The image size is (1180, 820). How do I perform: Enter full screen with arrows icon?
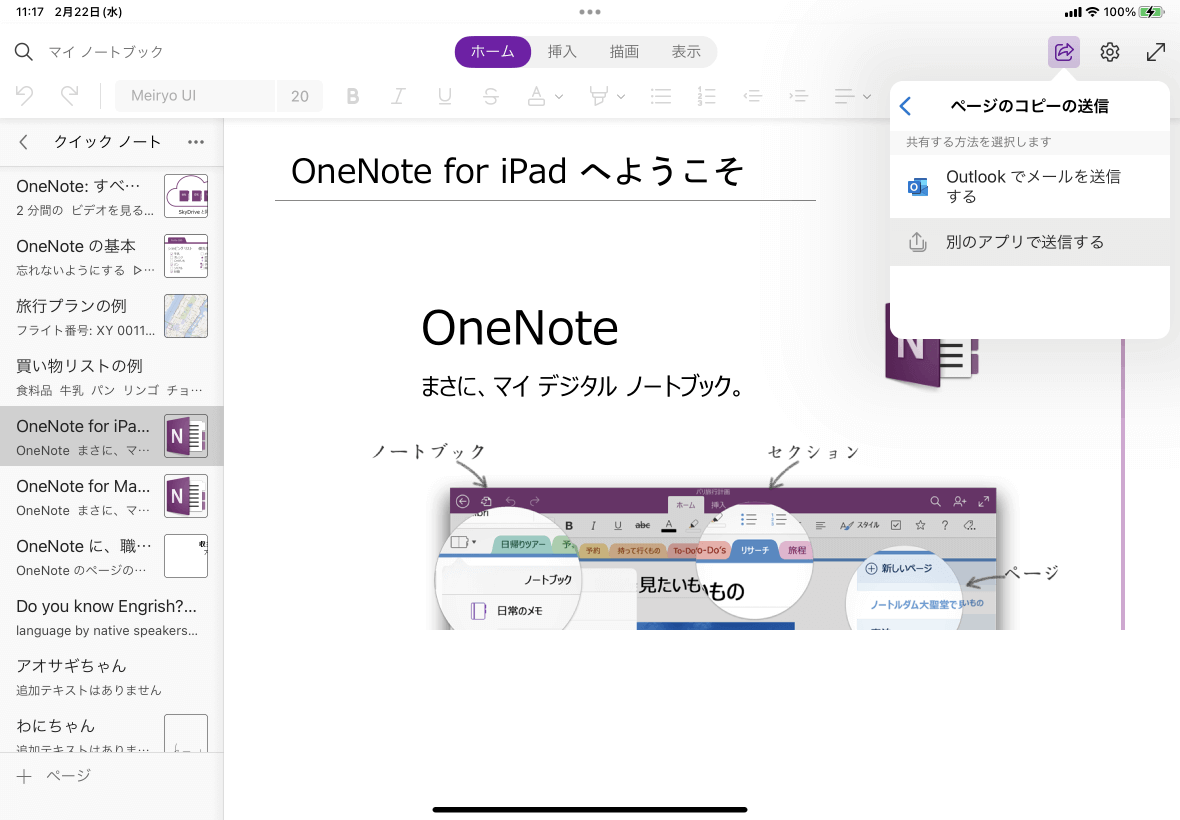tap(1156, 52)
